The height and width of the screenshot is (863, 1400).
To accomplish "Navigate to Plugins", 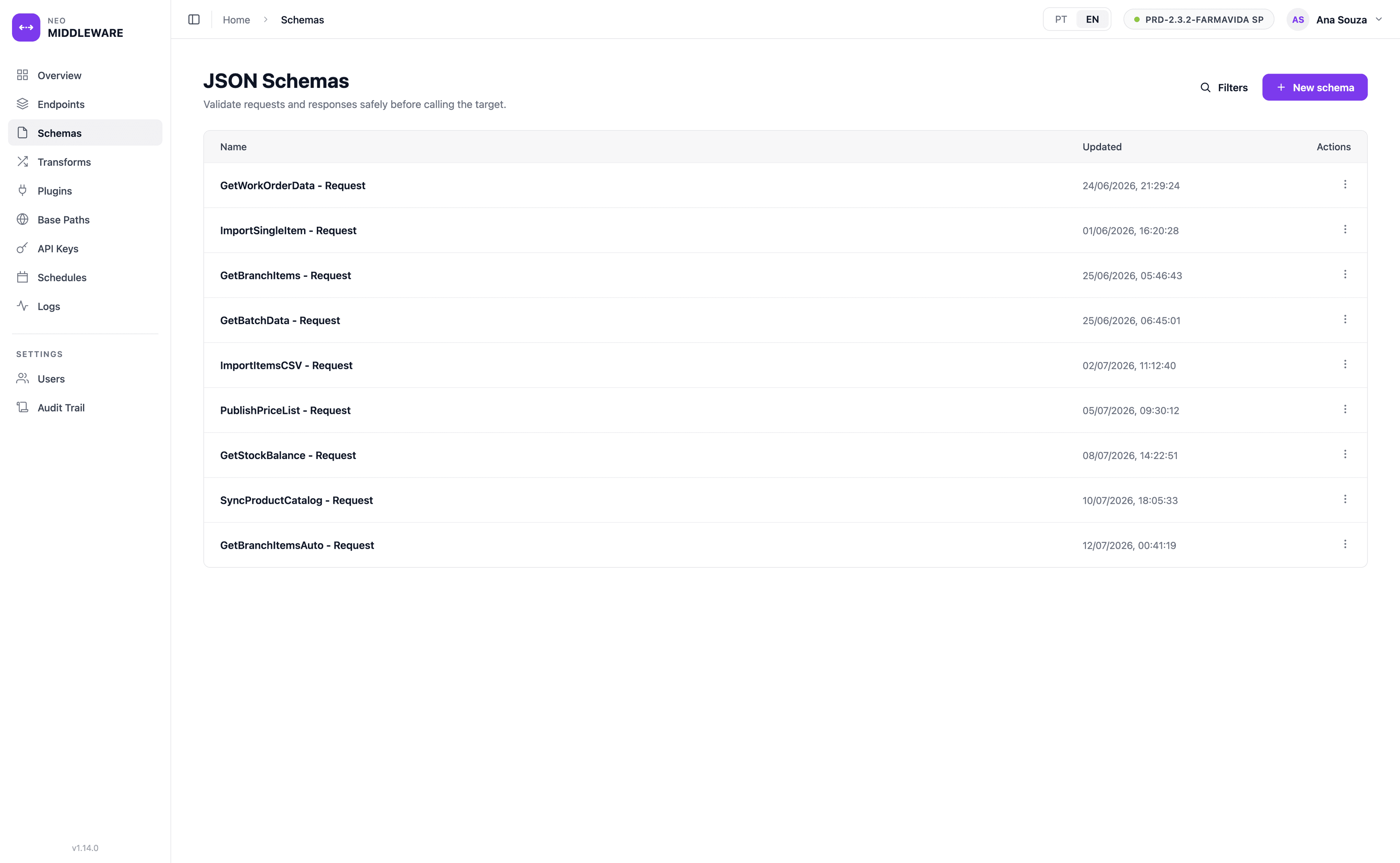I will 85,191.
